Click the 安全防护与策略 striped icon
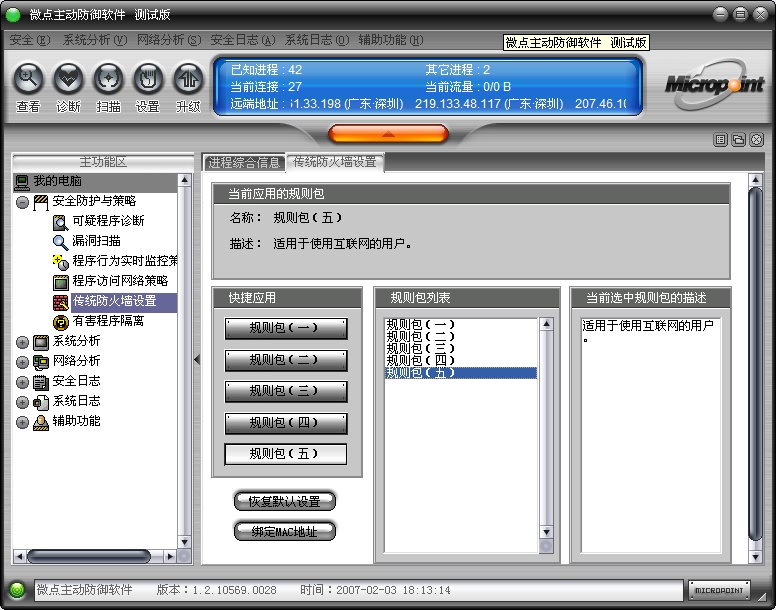 (41, 202)
